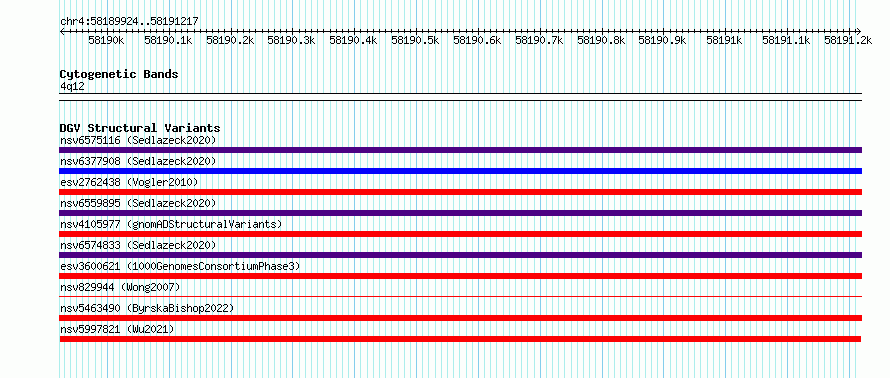Click the 58190.7k ruler tick label
The image size is (890, 378).
click(x=539, y=40)
